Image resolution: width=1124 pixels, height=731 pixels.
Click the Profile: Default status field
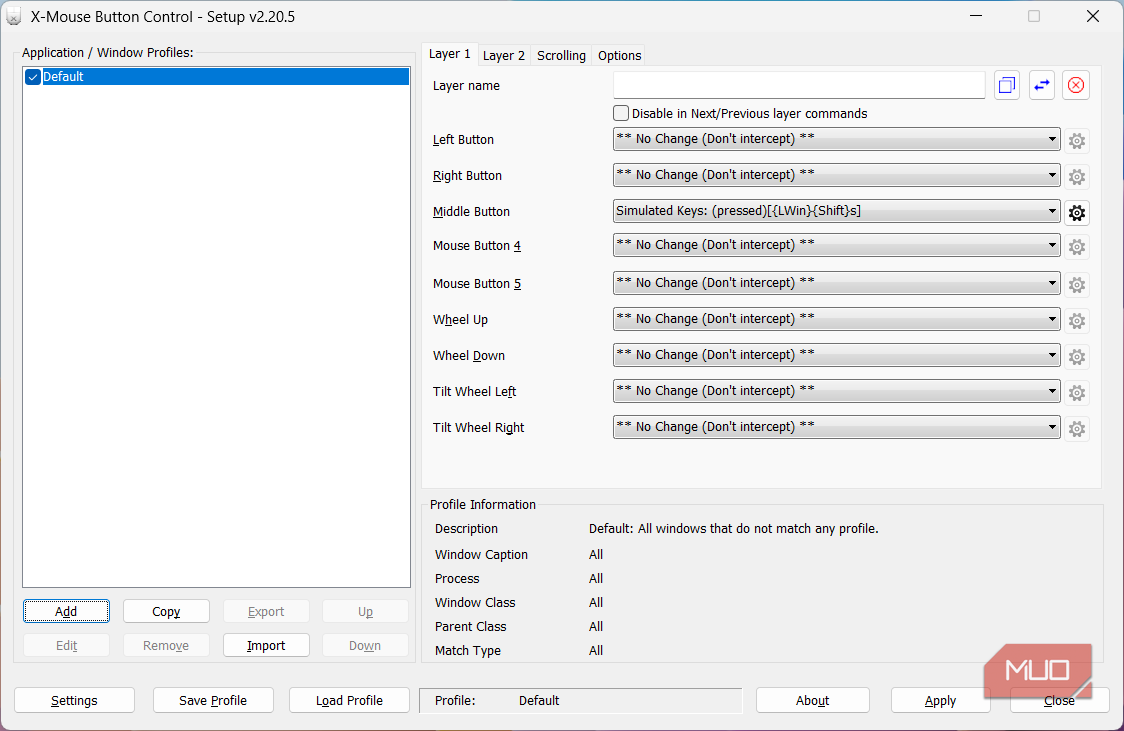coord(581,700)
